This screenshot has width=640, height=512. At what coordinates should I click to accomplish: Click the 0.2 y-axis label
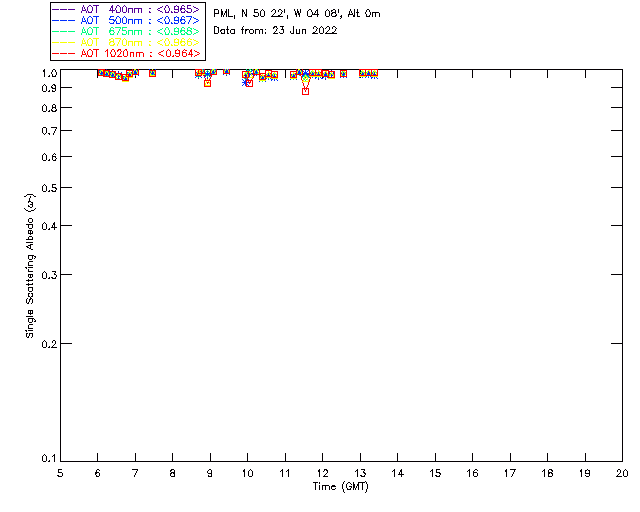coord(49,344)
